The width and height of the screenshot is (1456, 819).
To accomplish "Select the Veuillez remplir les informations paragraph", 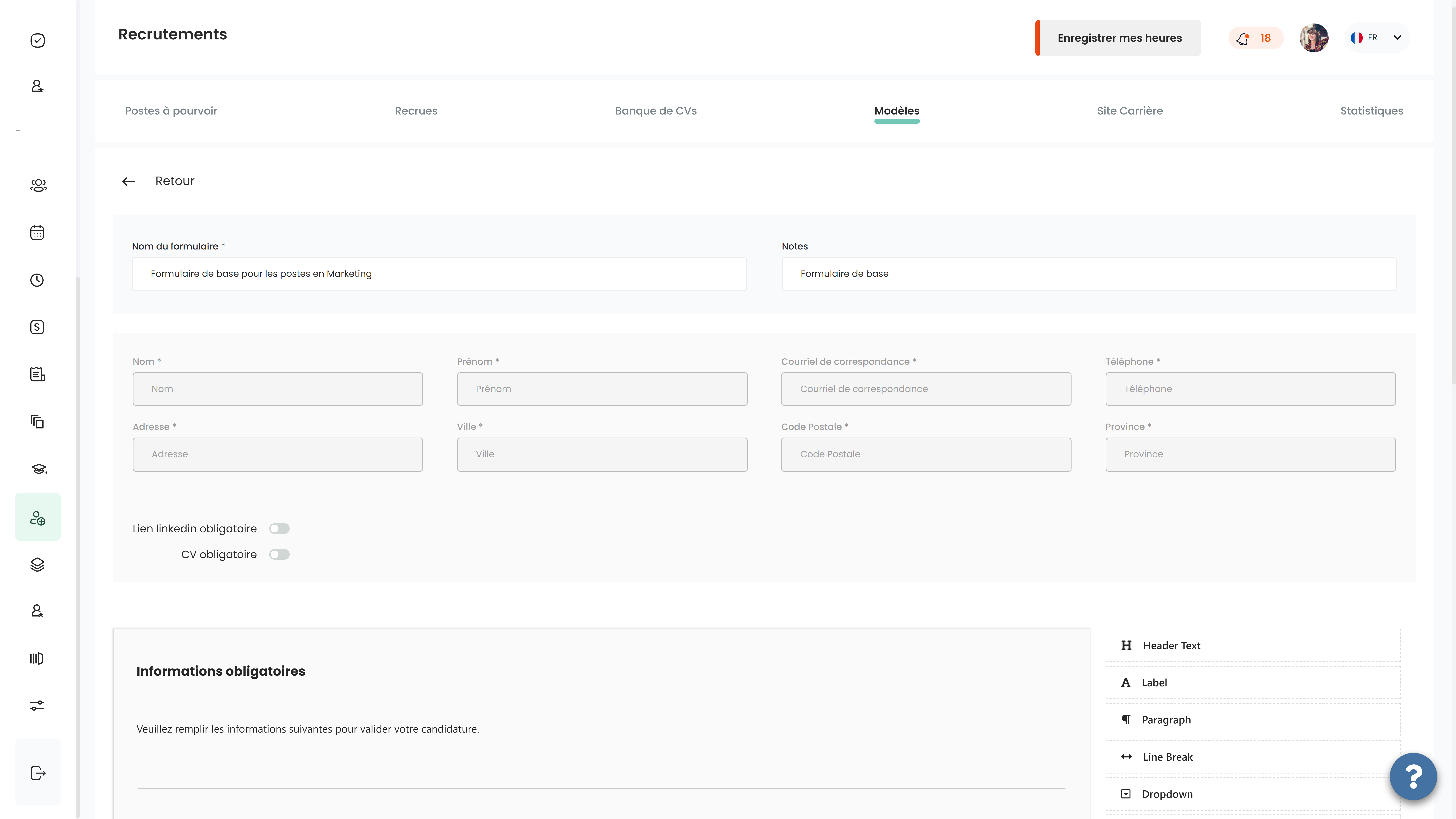I will pyautogui.click(x=308, y=729).
